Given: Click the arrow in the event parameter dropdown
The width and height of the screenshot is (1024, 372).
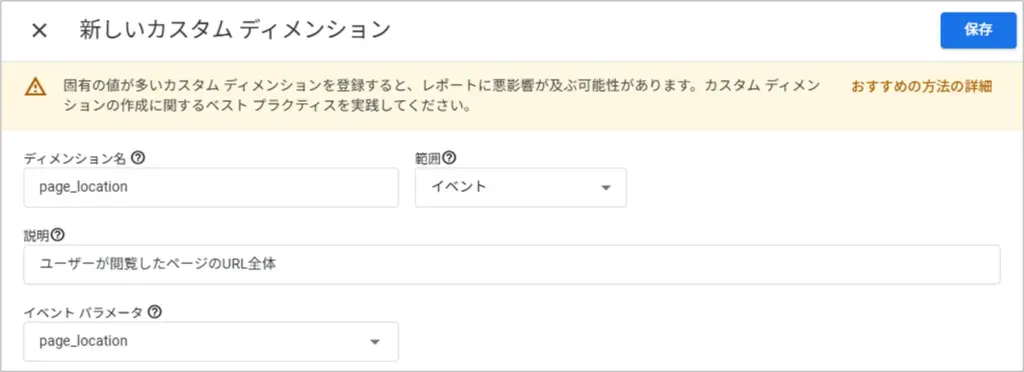Looking at the screenshot, I should click(374, 342).
